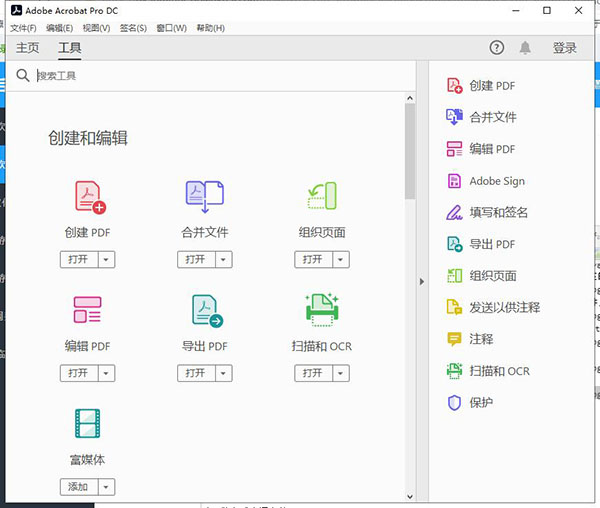
Task: Select 合并文件 shortcut in right sidebar
Action: coord(481,117)
